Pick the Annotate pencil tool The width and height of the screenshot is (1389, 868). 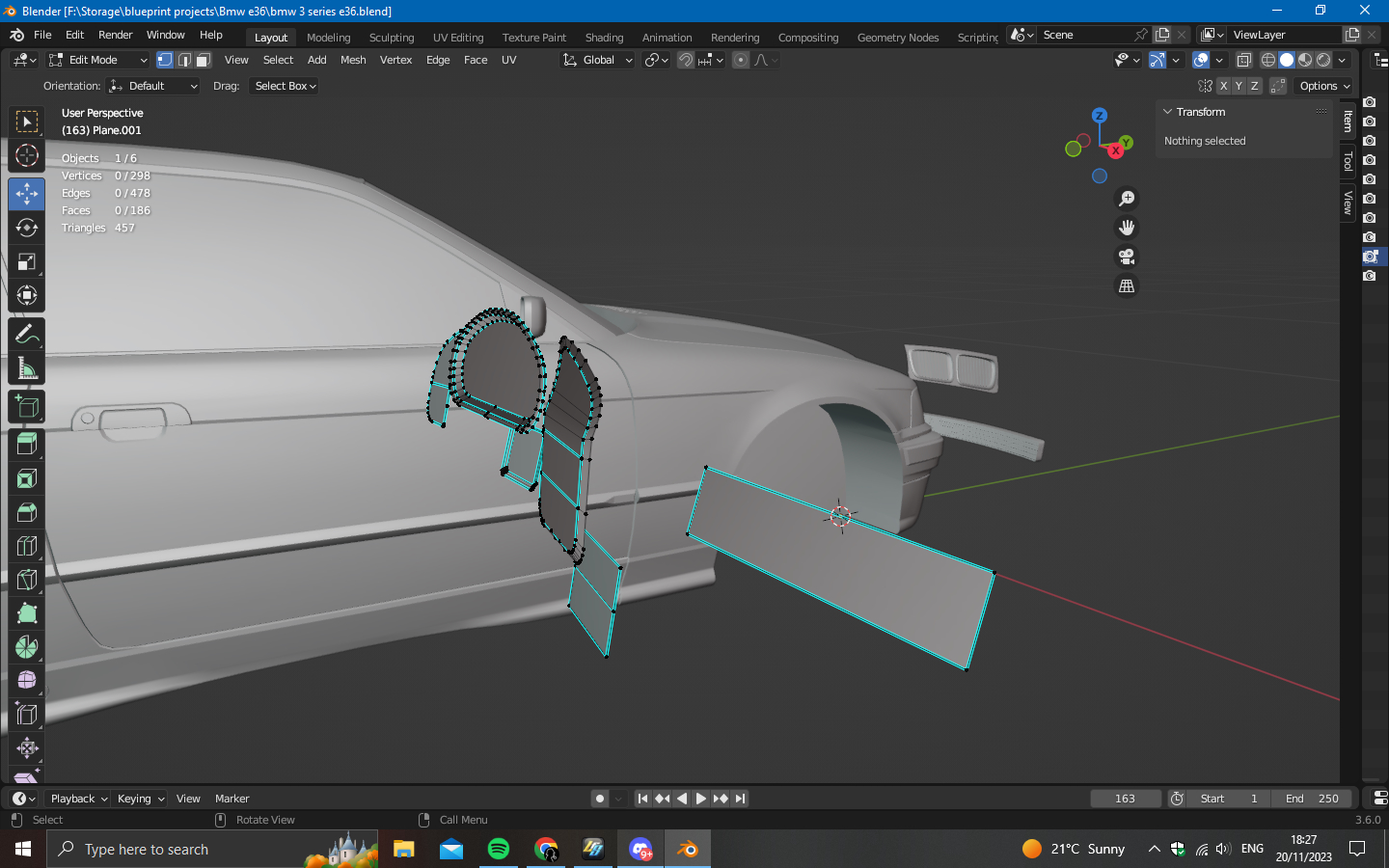[x=27, y=335]
